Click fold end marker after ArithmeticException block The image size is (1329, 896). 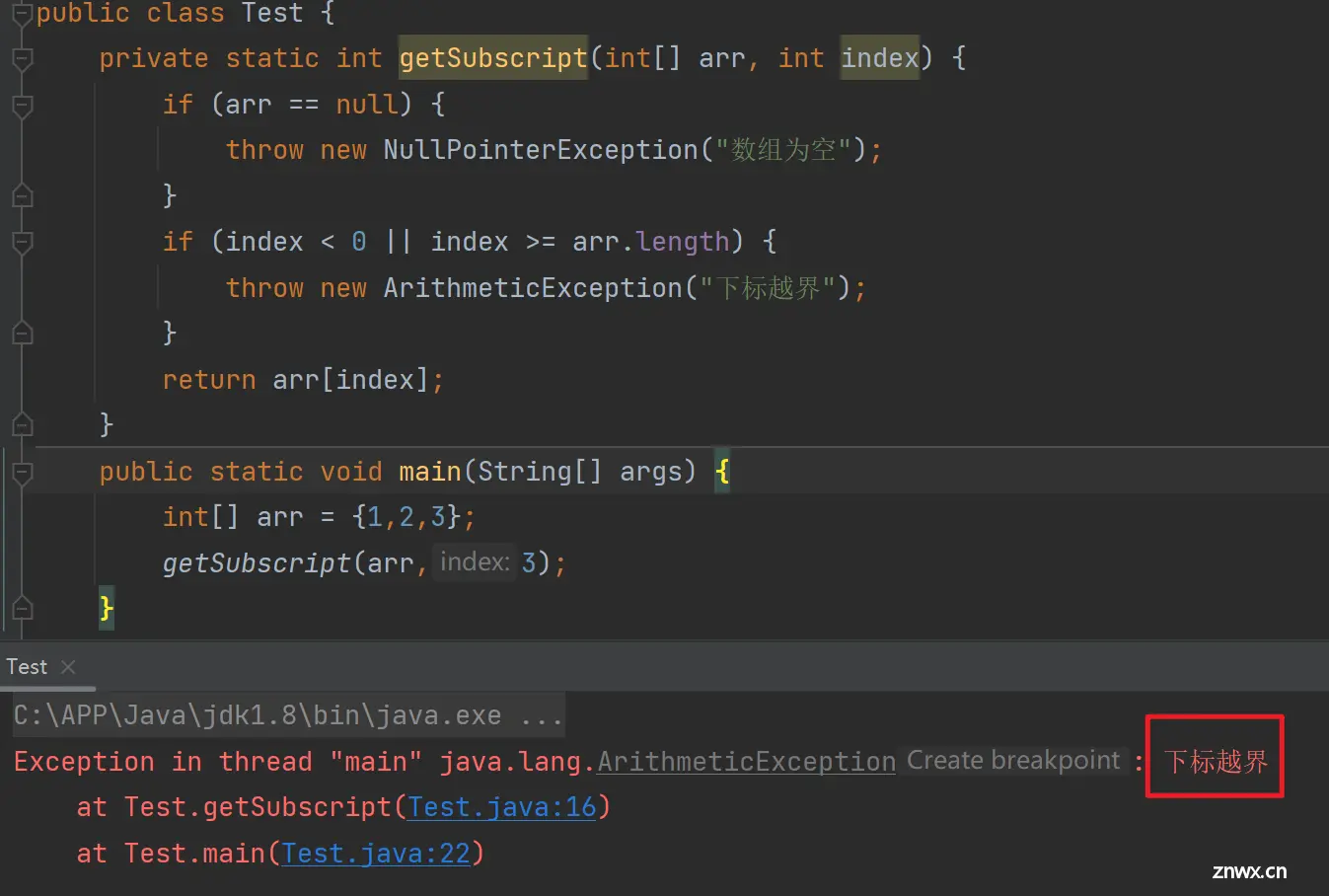pyautogui.click(x=22, y=333)
